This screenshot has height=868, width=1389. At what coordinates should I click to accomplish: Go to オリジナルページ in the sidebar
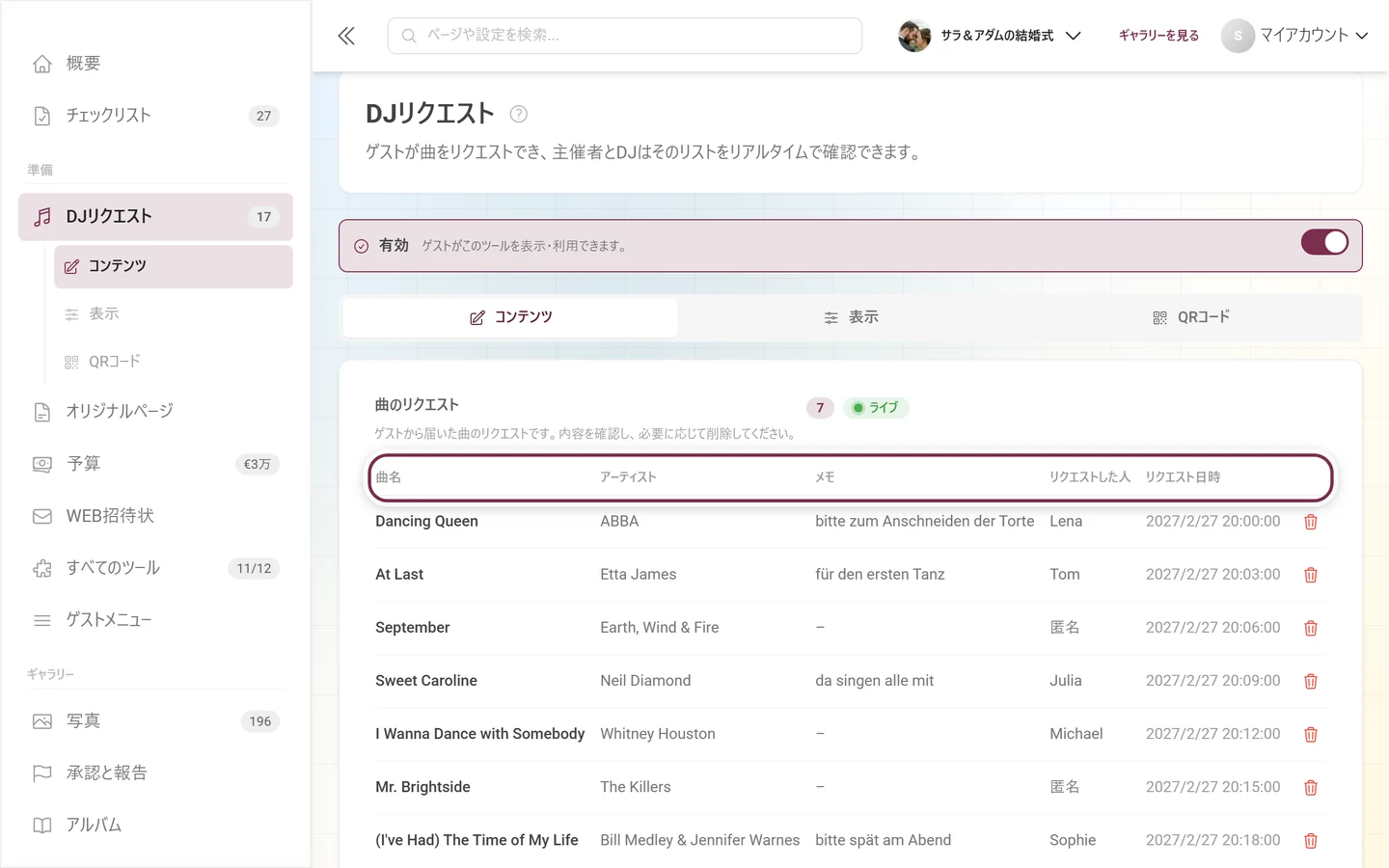[x=155, y=412]
